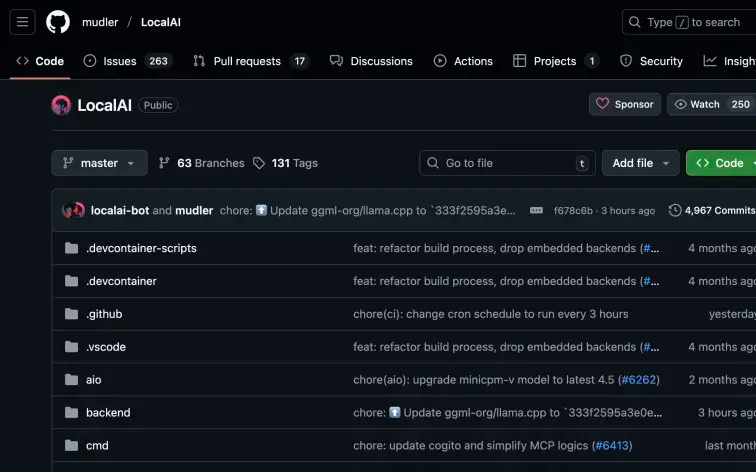Screen dimensions: 756x472
Task: Click the GitHub logo icon
Action: tap(58, 22)
